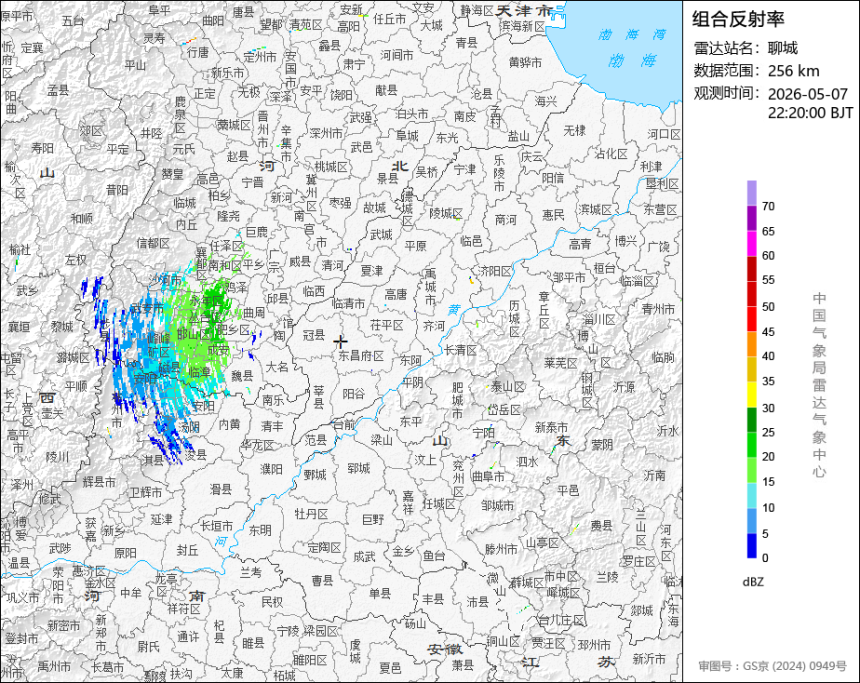The height and width of the screenshot is (683, 860).
Task: Click the dBZ unit label
Action: [752, 582]
